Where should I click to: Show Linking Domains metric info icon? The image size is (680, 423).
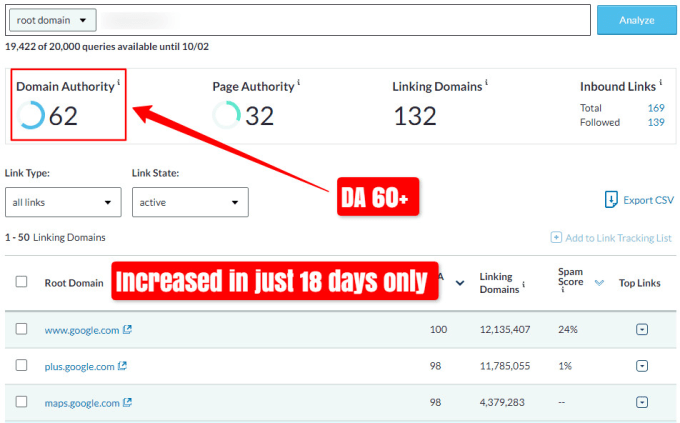(x=486, y=82)
